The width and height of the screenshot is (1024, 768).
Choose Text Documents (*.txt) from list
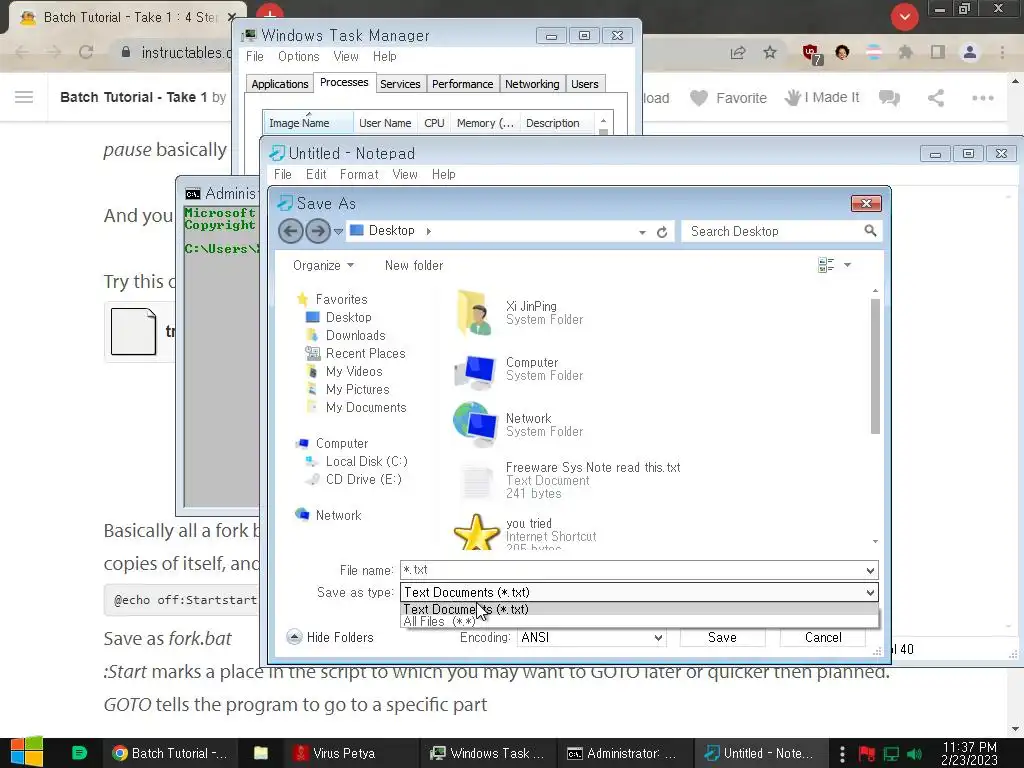tap(639, 609)
